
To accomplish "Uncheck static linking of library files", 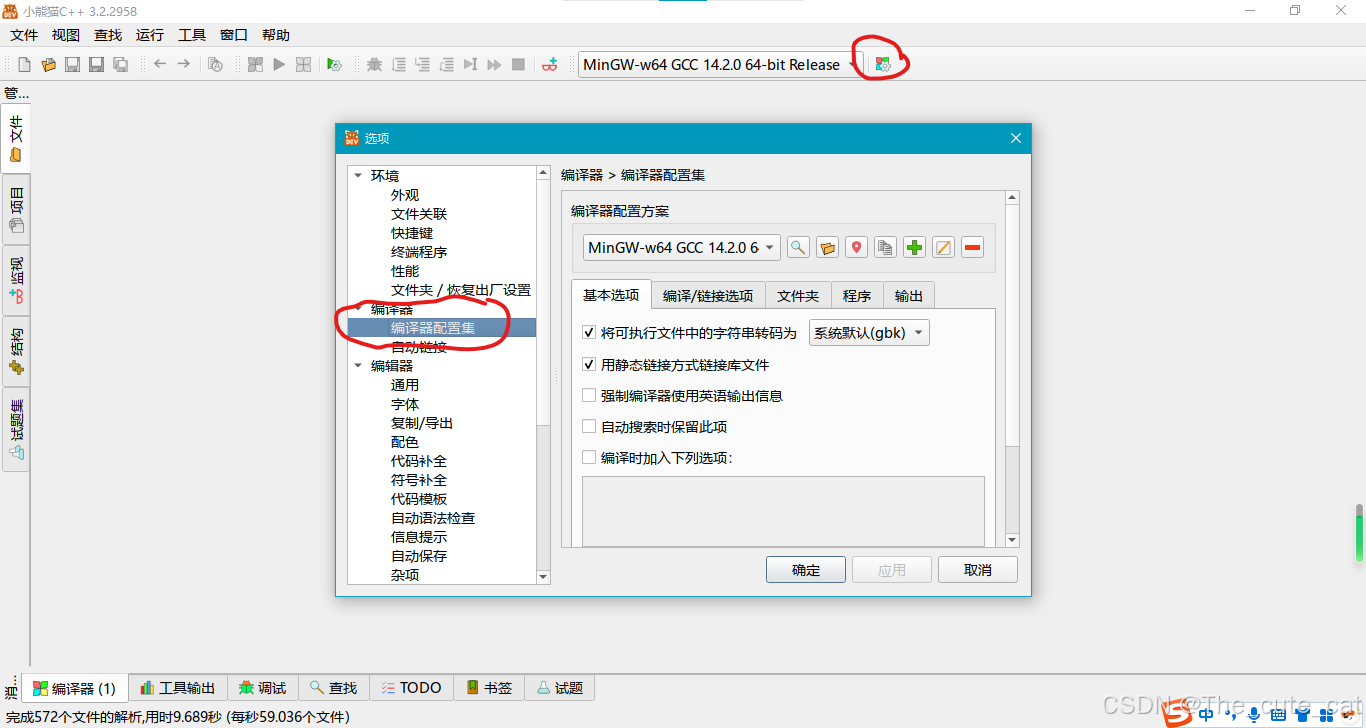I will click(x=589, y=365).
